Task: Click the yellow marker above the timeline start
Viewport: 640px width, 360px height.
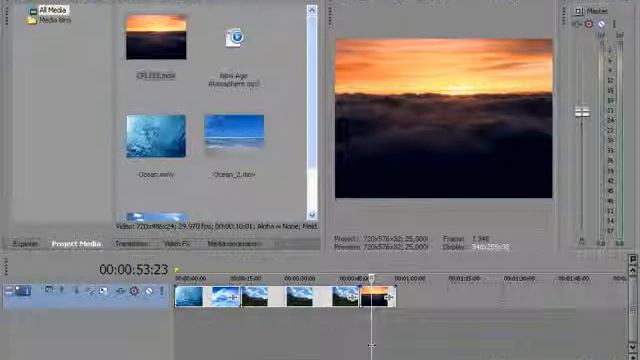Action: point(177,270)
